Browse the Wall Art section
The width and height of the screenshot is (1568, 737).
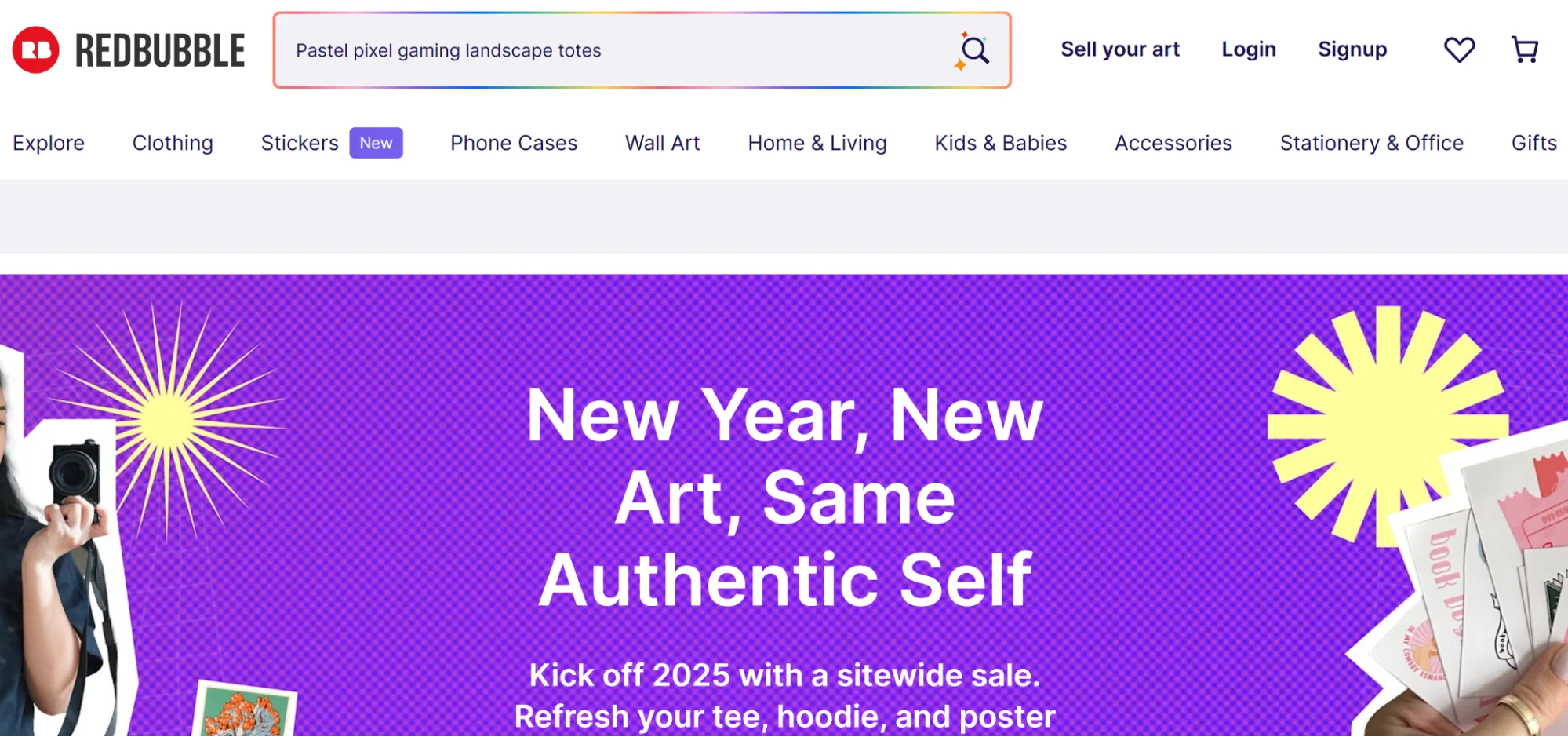pos(662,143)
